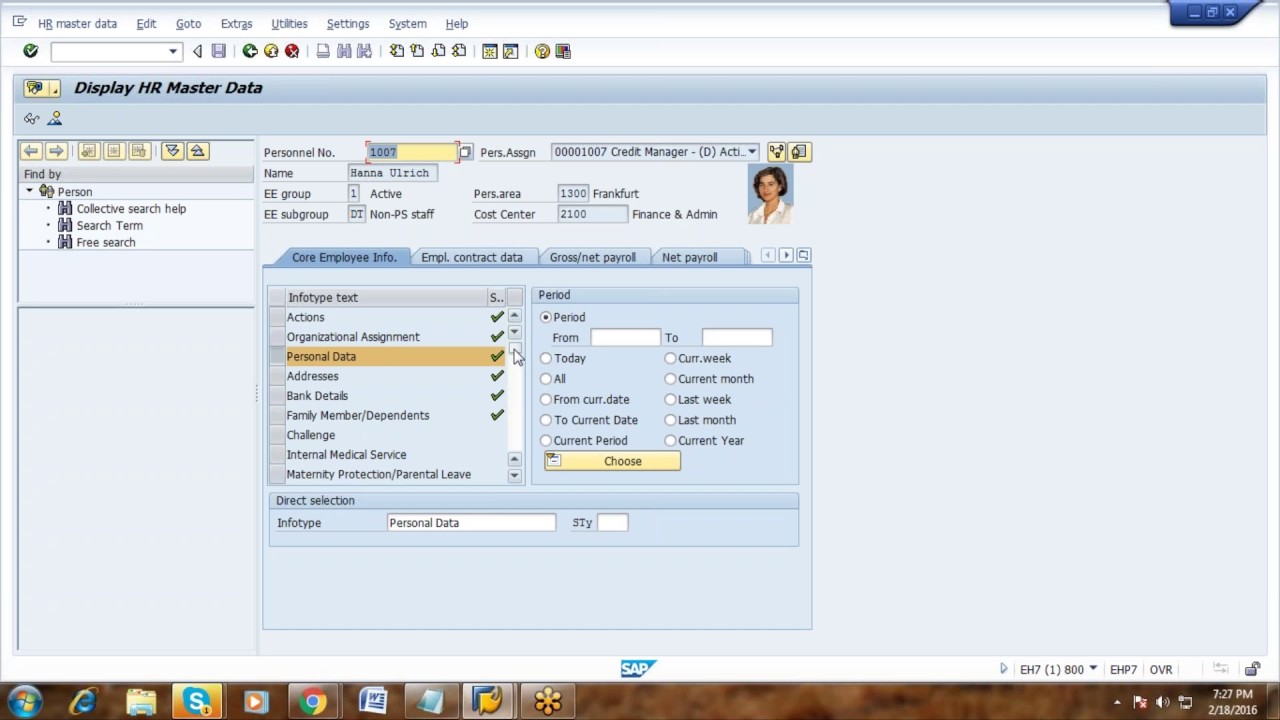Click the Overview mountain icon
This screenshot has height=720, width=1280.
[55, 119]
